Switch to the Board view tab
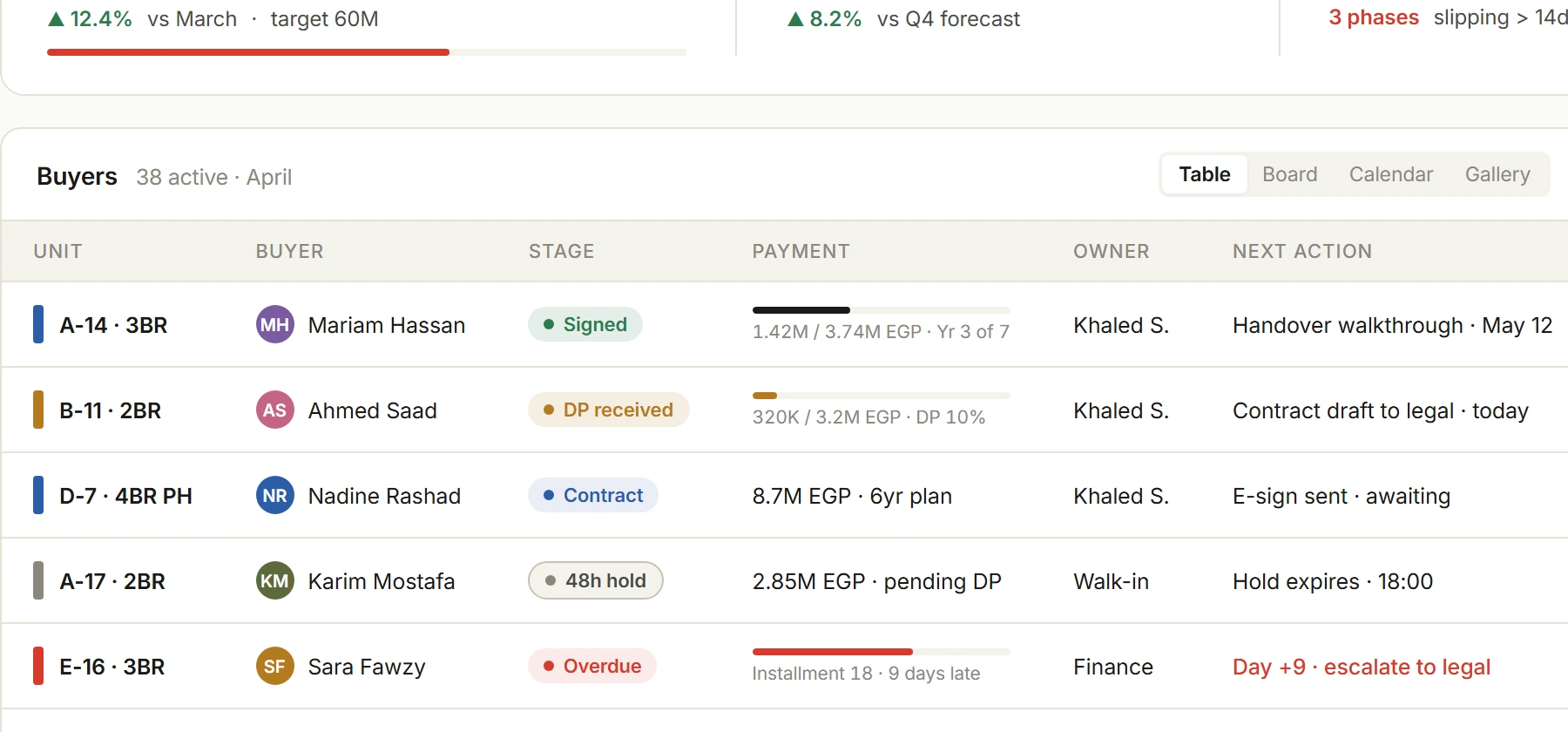The height and width of the screenshot is (732, 1568). click(1289, 174)
